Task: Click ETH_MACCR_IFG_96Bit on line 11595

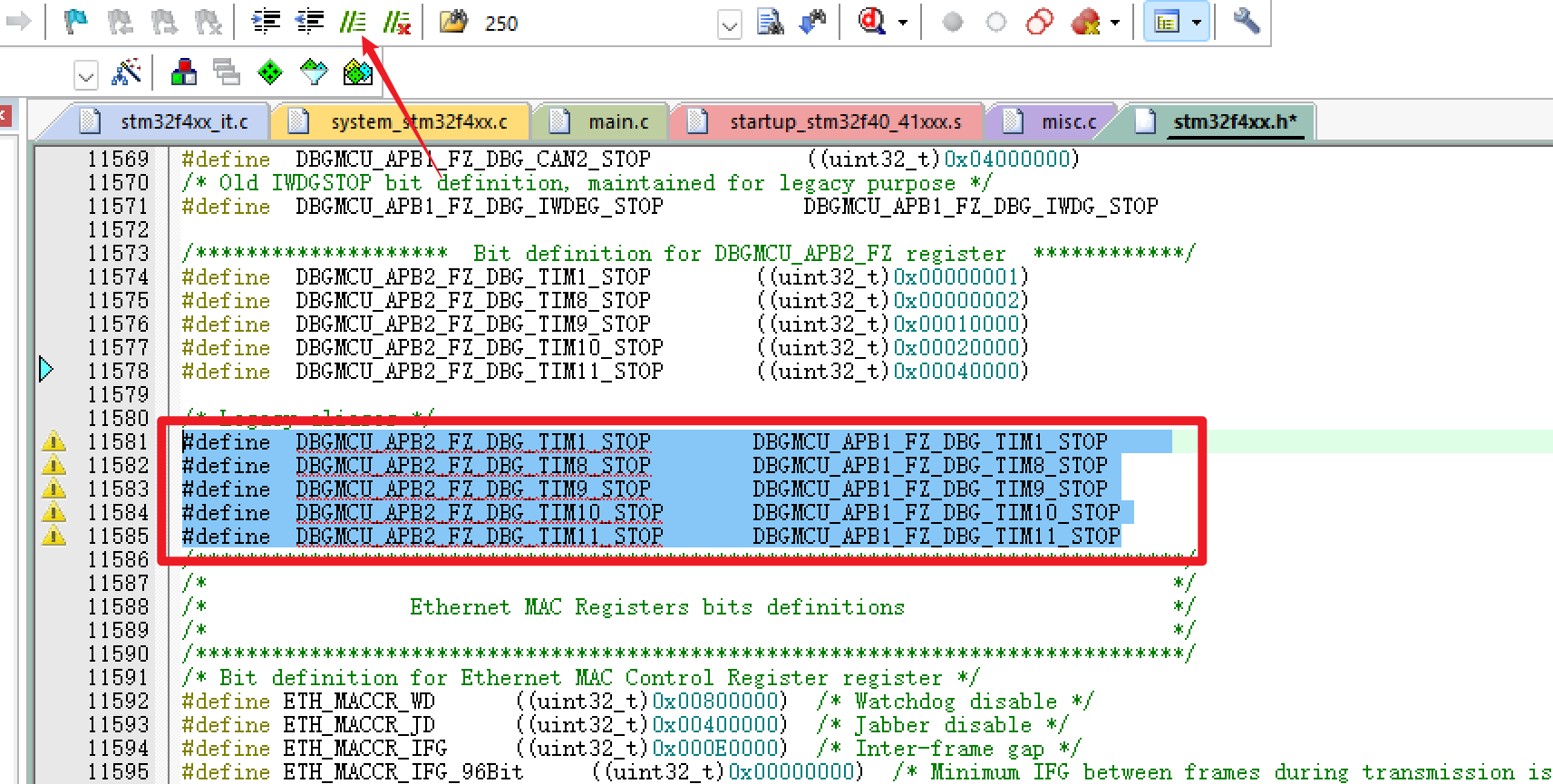Action: [x=403, y=772]
